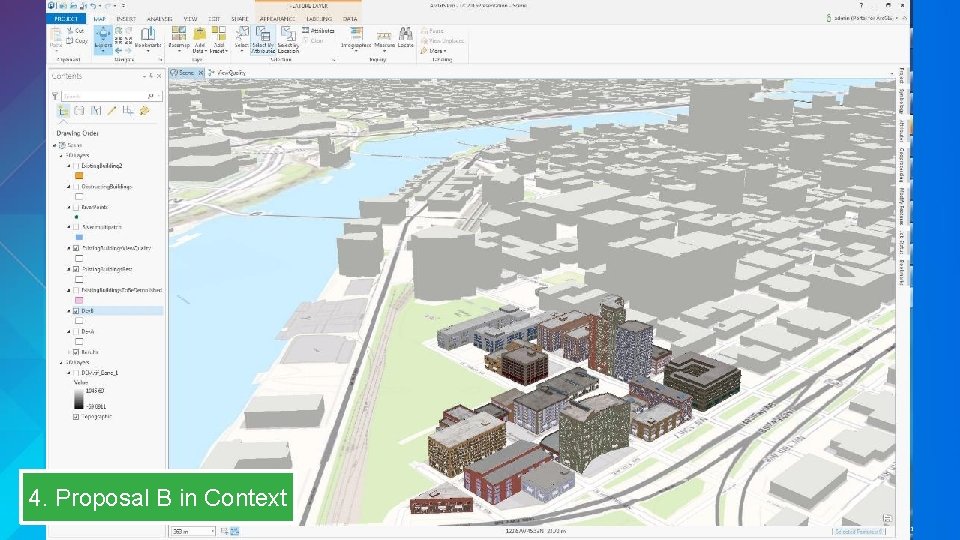Open the Explore tool dropdown arrow

click(x=103, y=51)
